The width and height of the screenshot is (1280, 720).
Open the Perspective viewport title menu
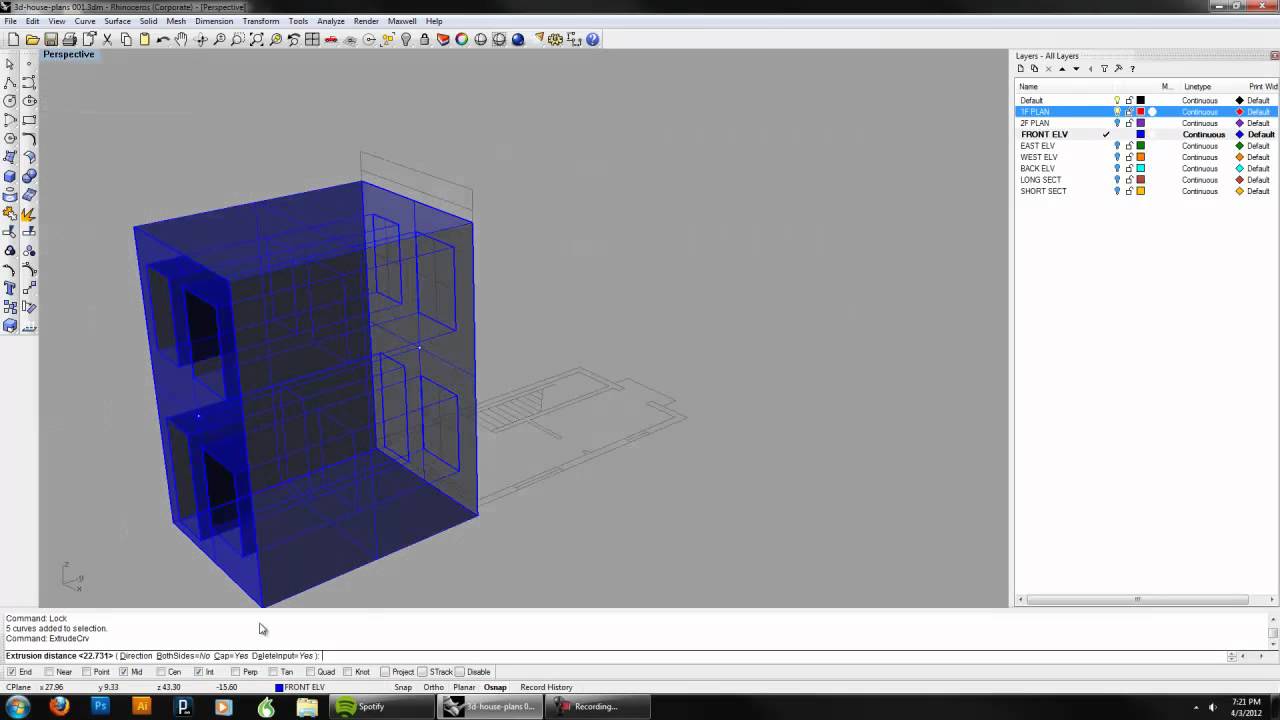click(x=69, y=54)
